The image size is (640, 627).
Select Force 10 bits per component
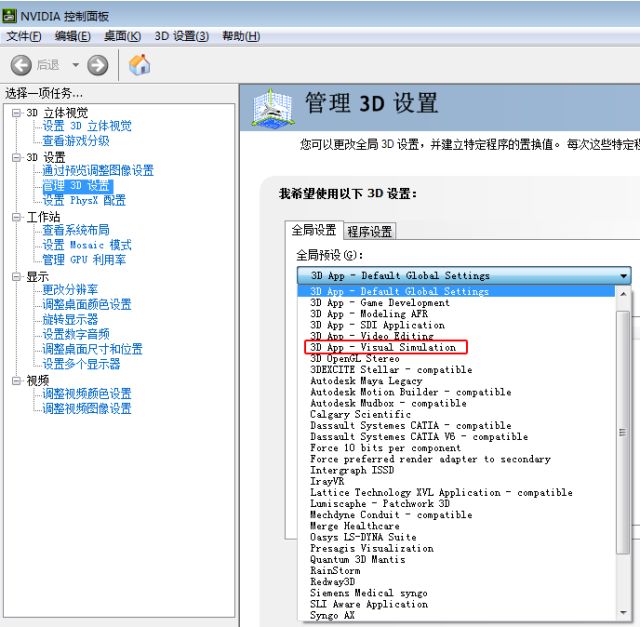pos(456,448)
